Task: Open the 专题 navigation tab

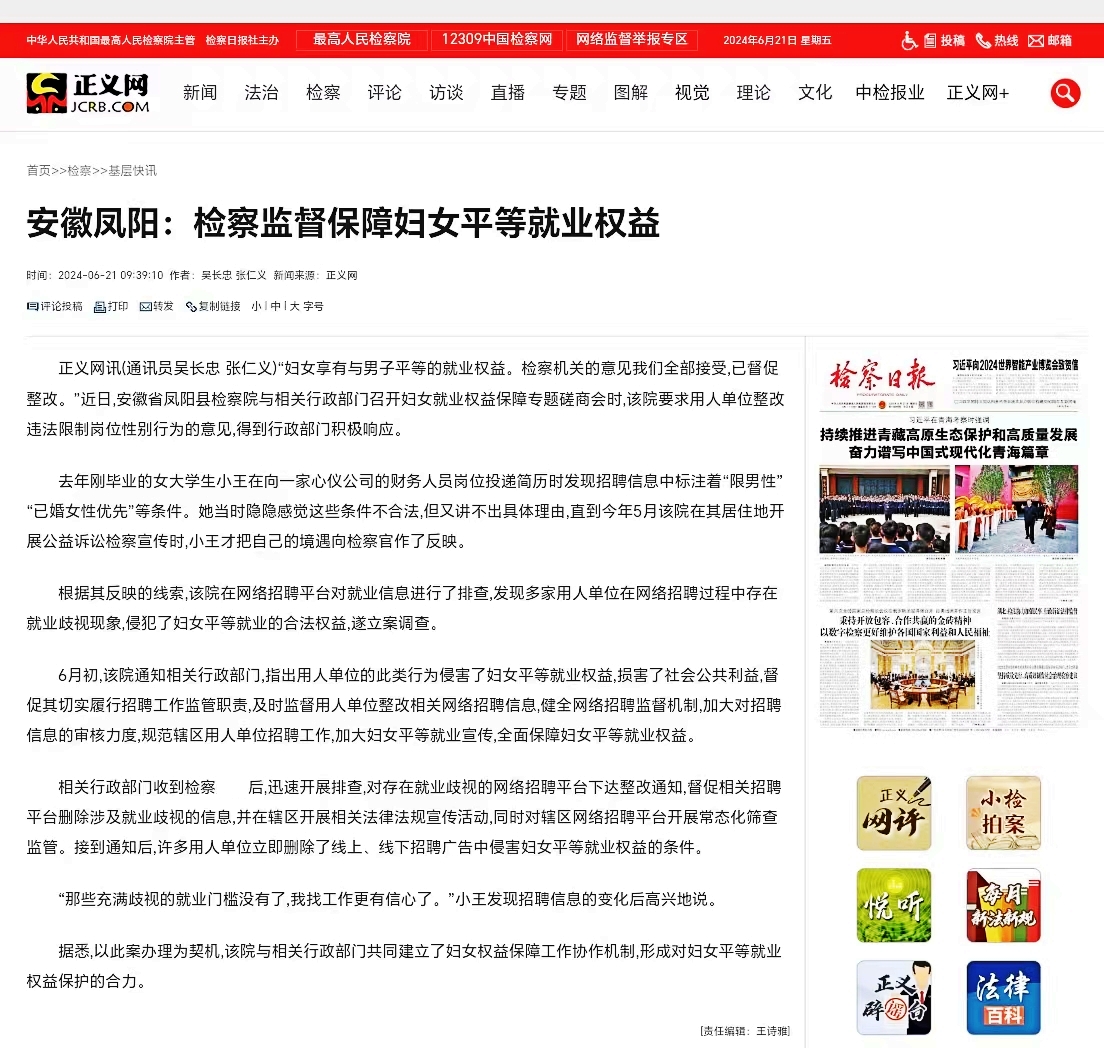Action: tap(569, 93)
